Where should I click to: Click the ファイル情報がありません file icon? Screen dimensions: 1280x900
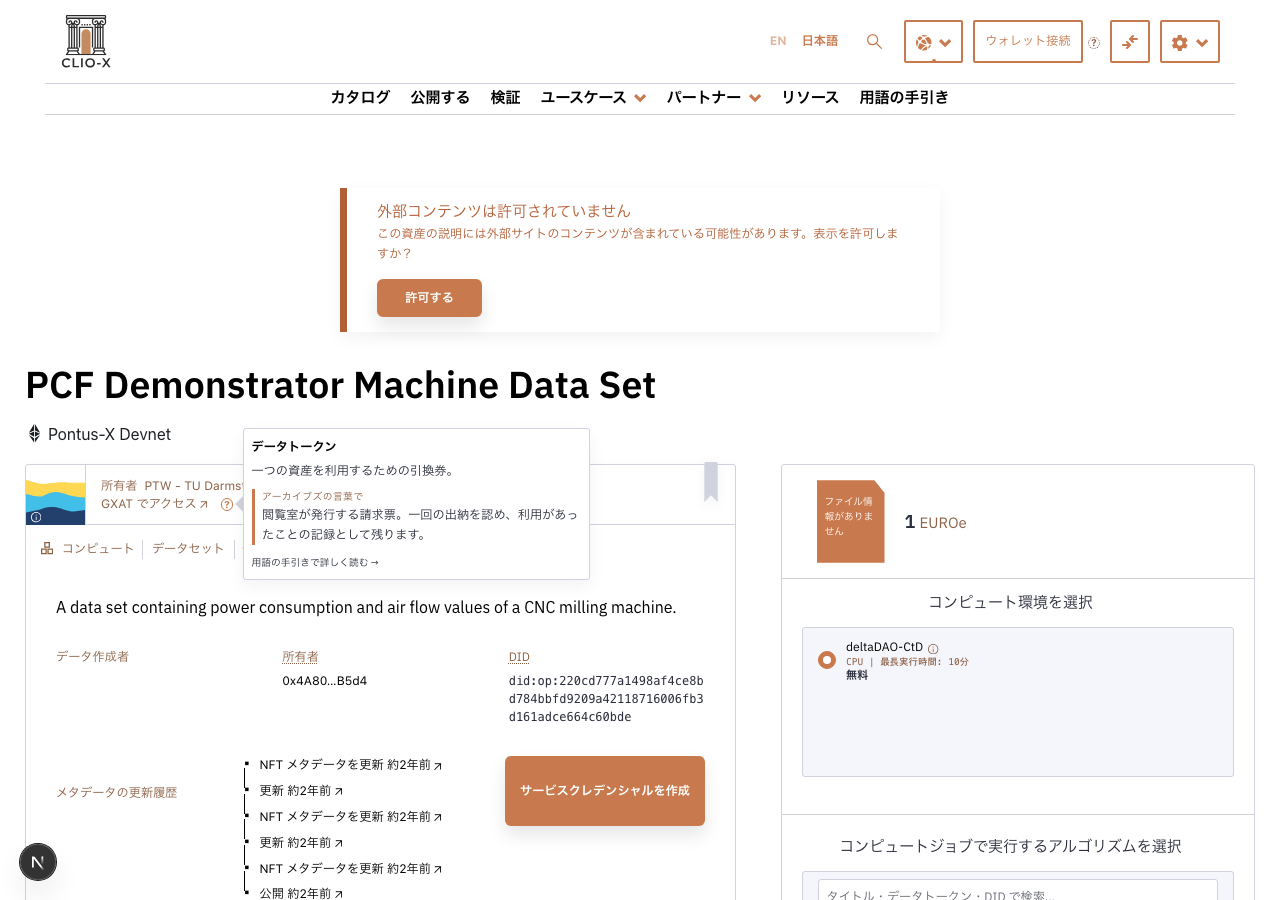pos(850,521)
